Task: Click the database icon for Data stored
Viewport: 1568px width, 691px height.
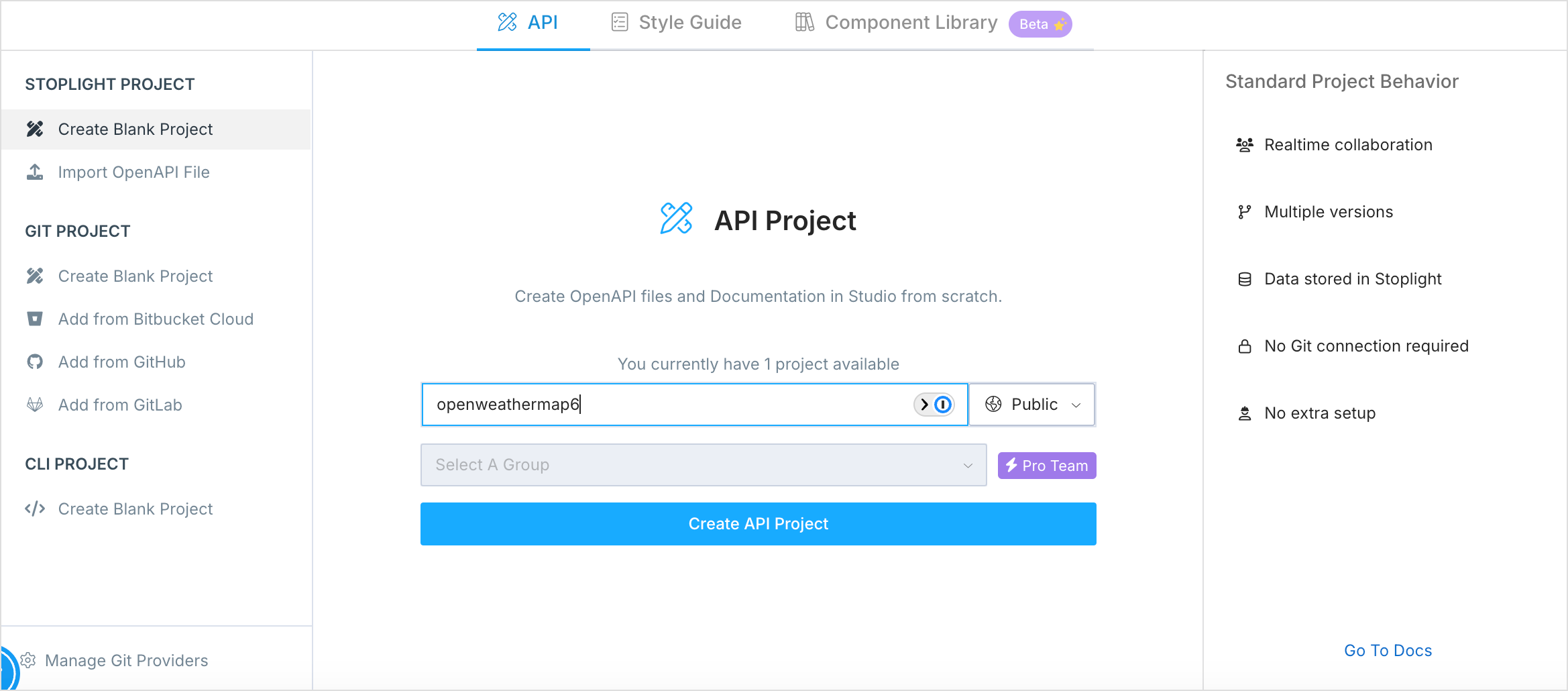Action: point(1245,279)
